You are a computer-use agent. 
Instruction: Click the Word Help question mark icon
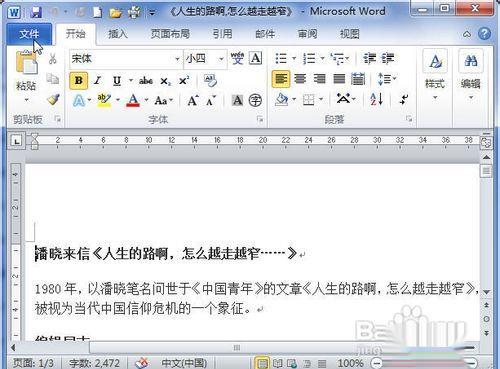pyautogui.click(x=484, y=34)
